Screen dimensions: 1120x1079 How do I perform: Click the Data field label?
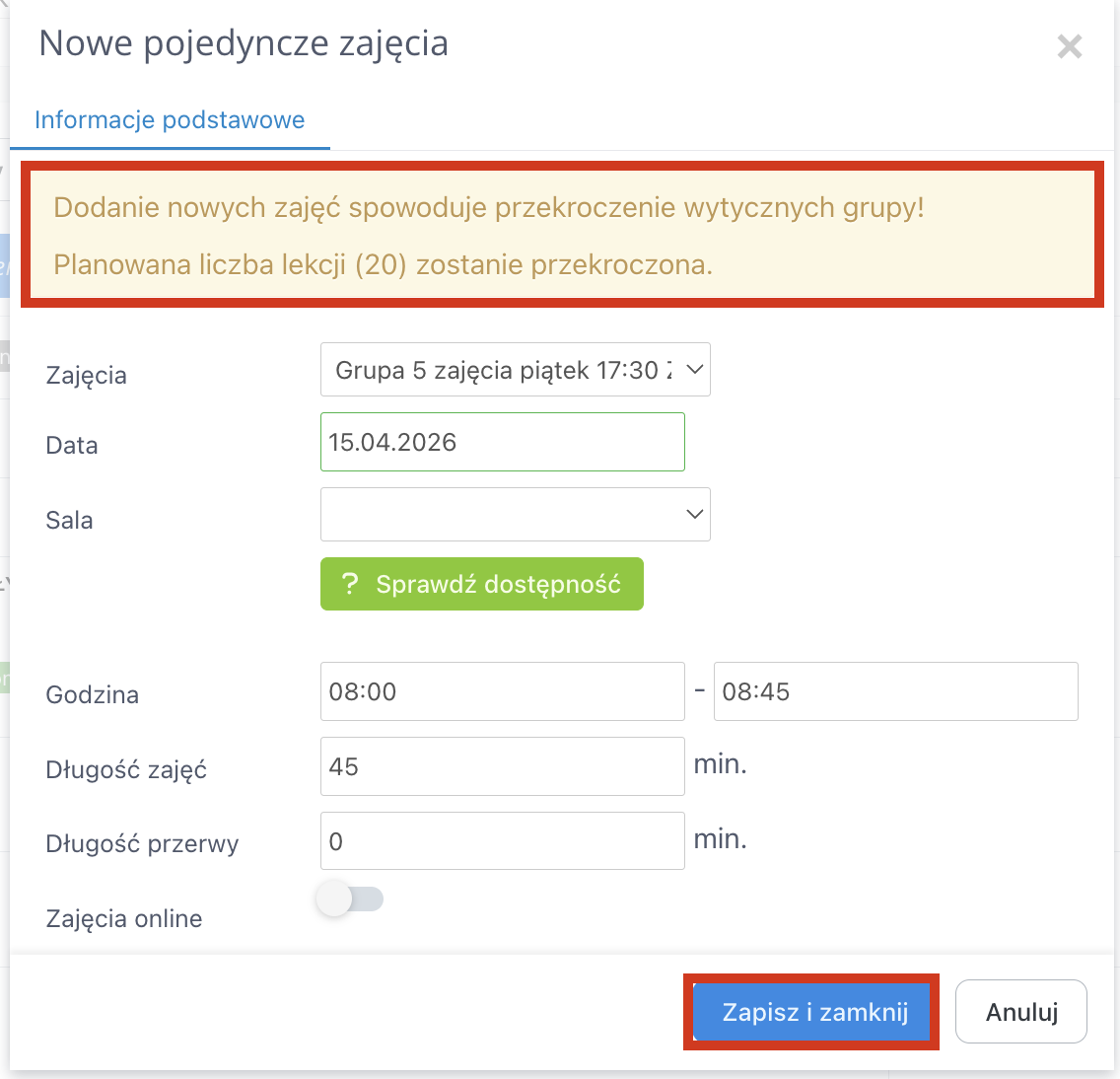pyautogui.click(x=72, y=445)
